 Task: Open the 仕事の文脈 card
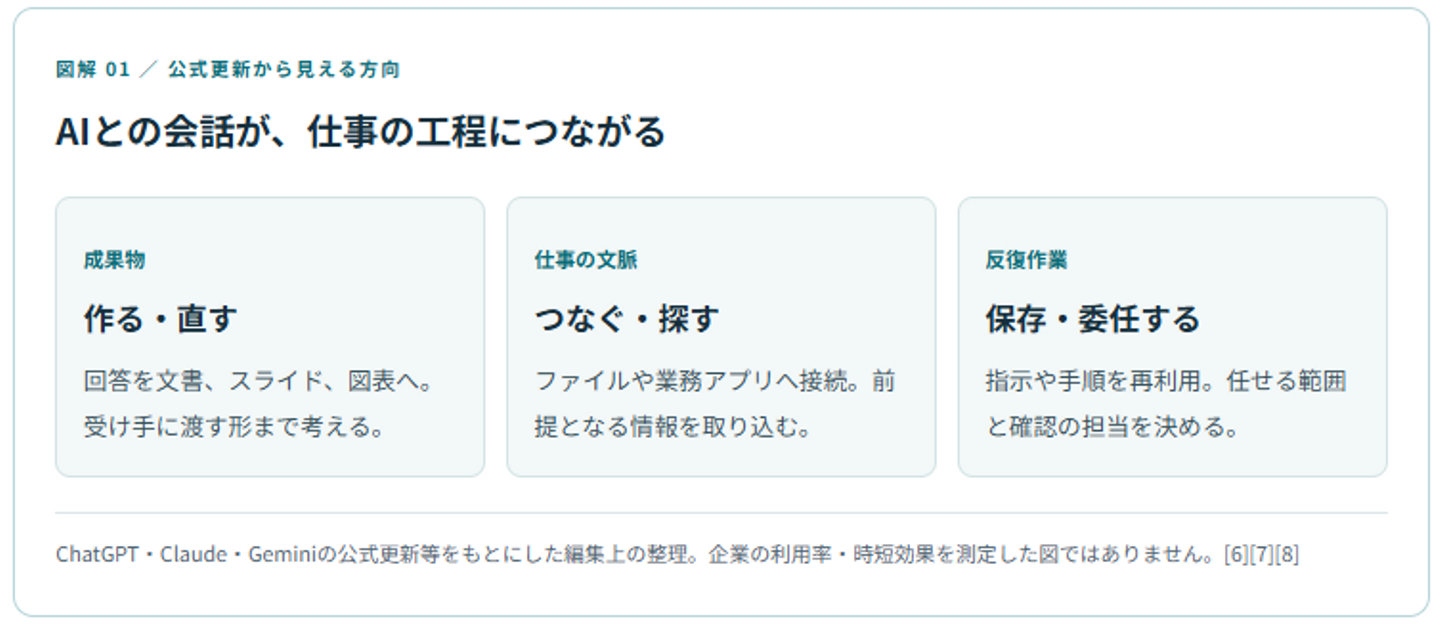pos(721,336)
